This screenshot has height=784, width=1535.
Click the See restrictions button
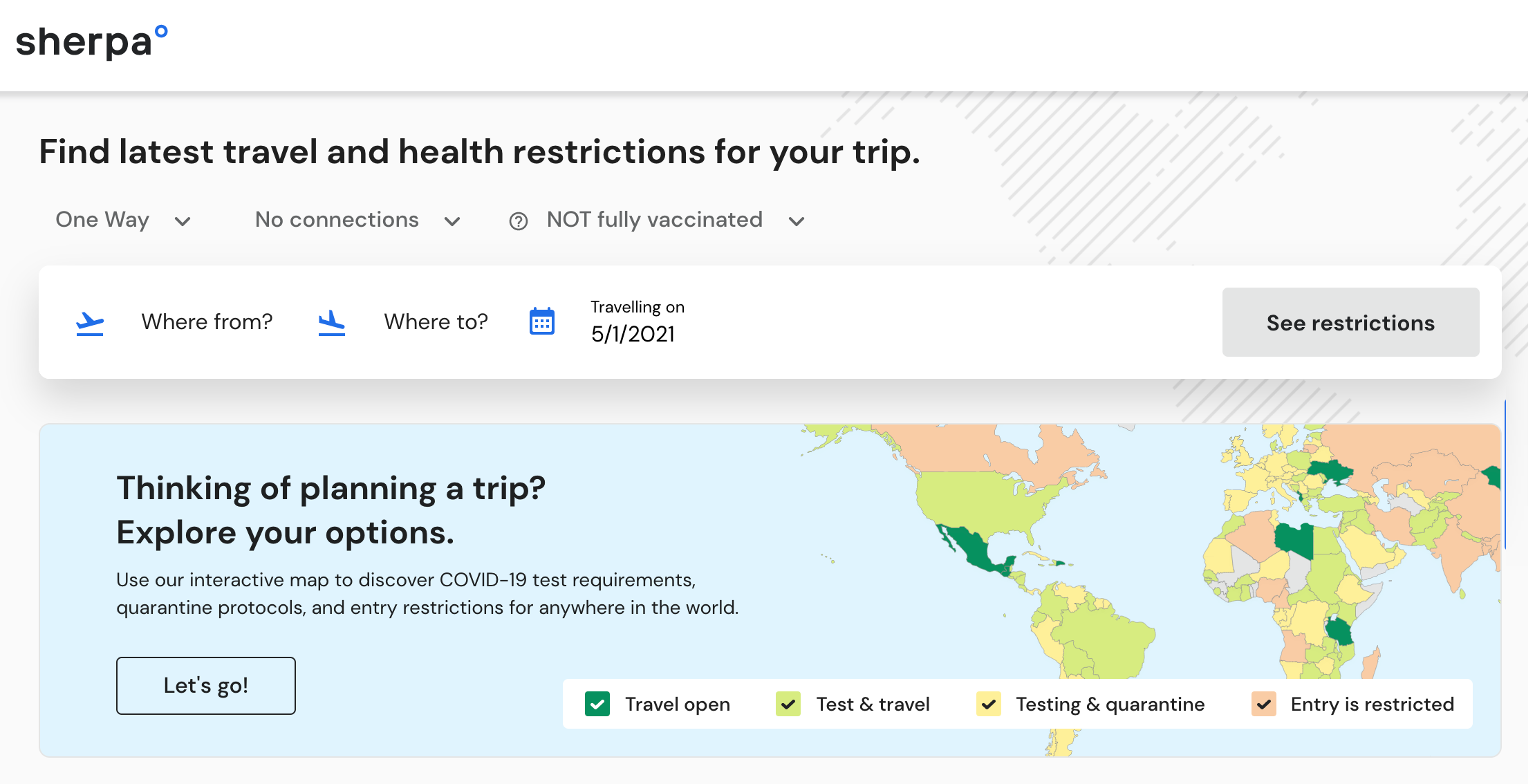pos(1350,322)
